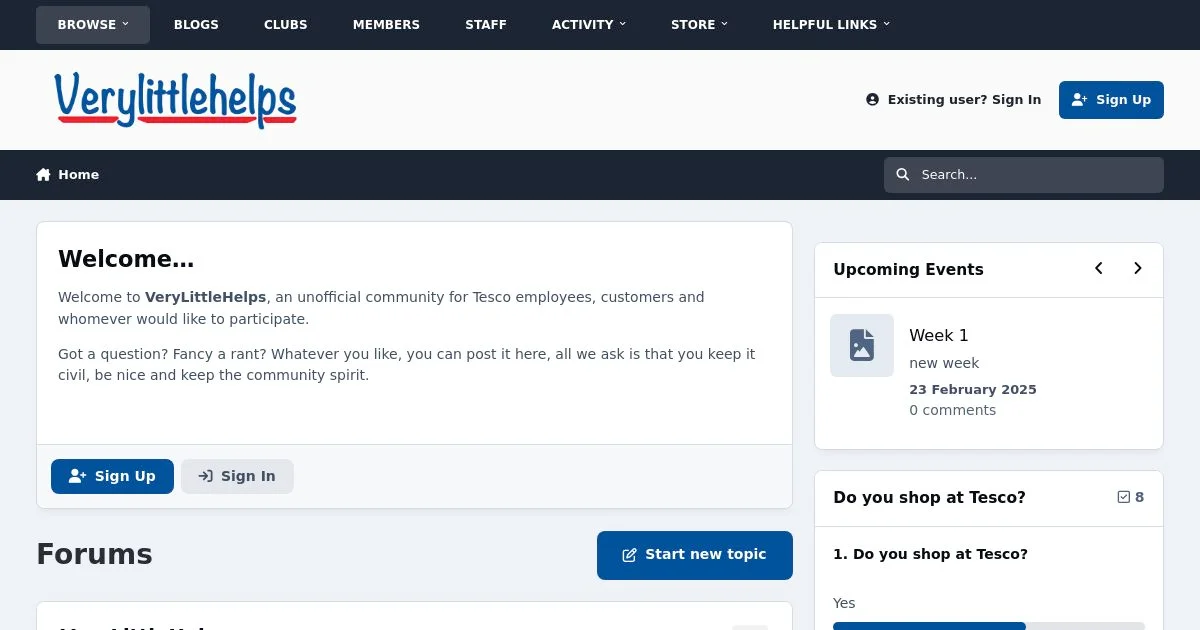Open the Week 1 event title
This screenshot has height=630, width=1200.
click(939, 335)
